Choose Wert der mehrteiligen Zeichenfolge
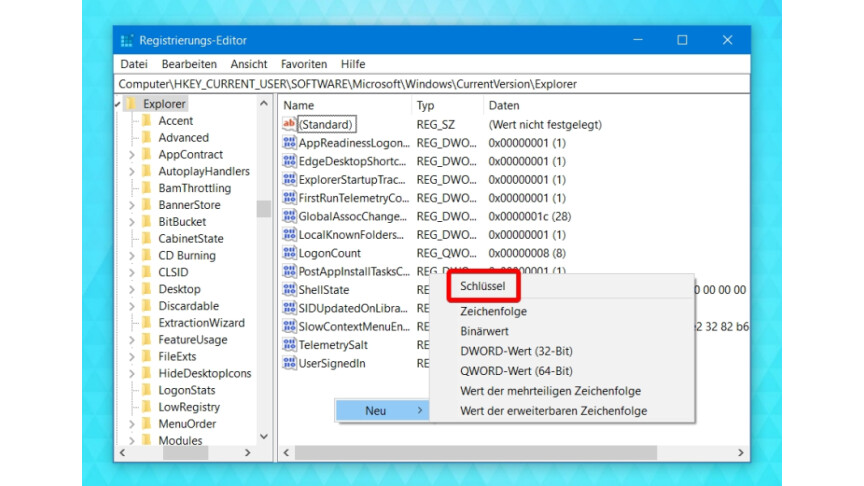 [550, 391]
